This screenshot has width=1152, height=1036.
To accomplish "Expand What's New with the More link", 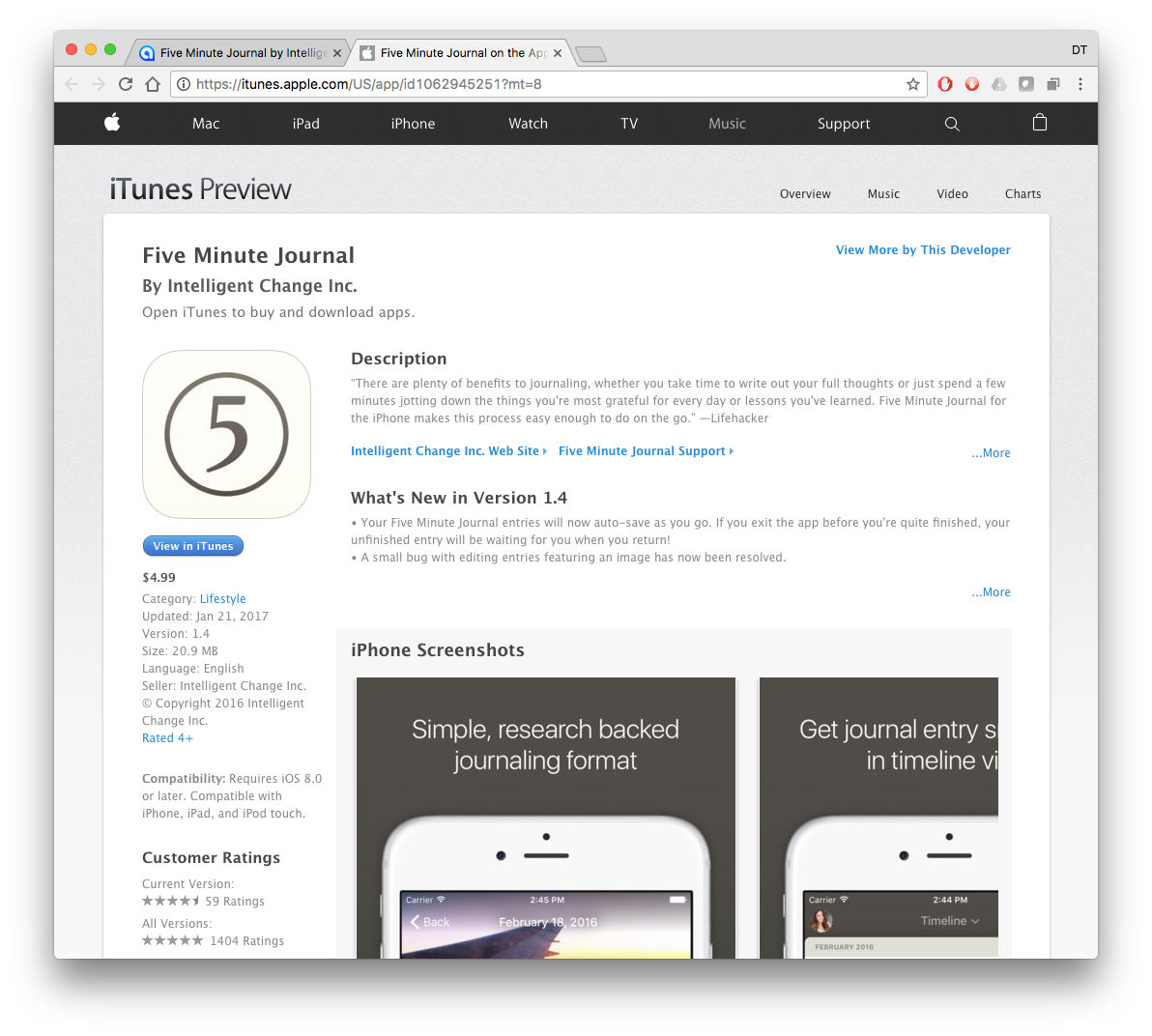I will [991, 591].
